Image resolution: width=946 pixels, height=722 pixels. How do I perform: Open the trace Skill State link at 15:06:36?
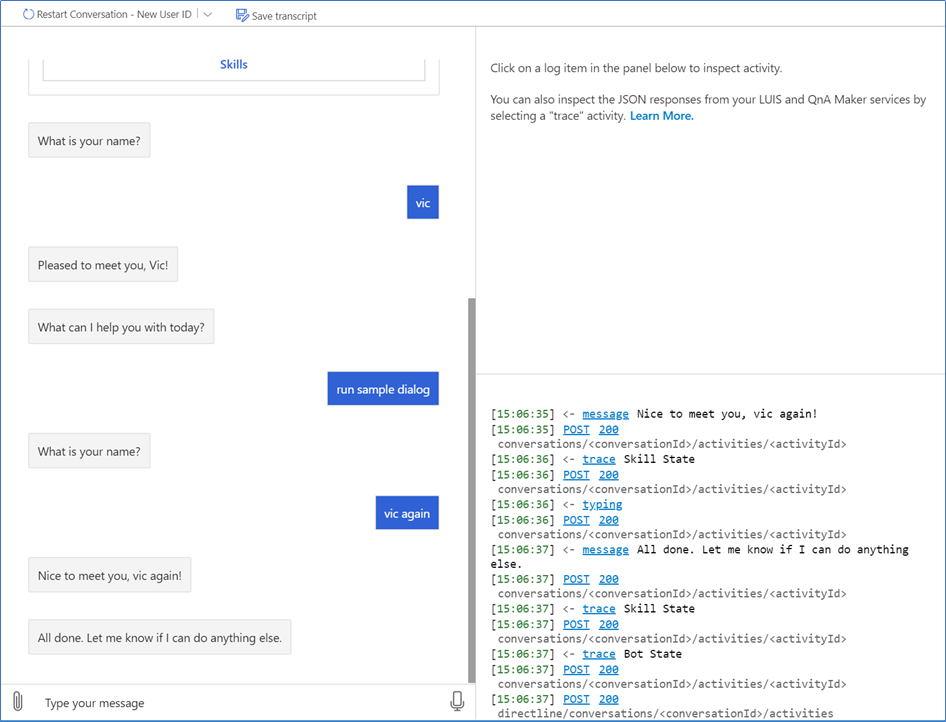tap(598, 459)
